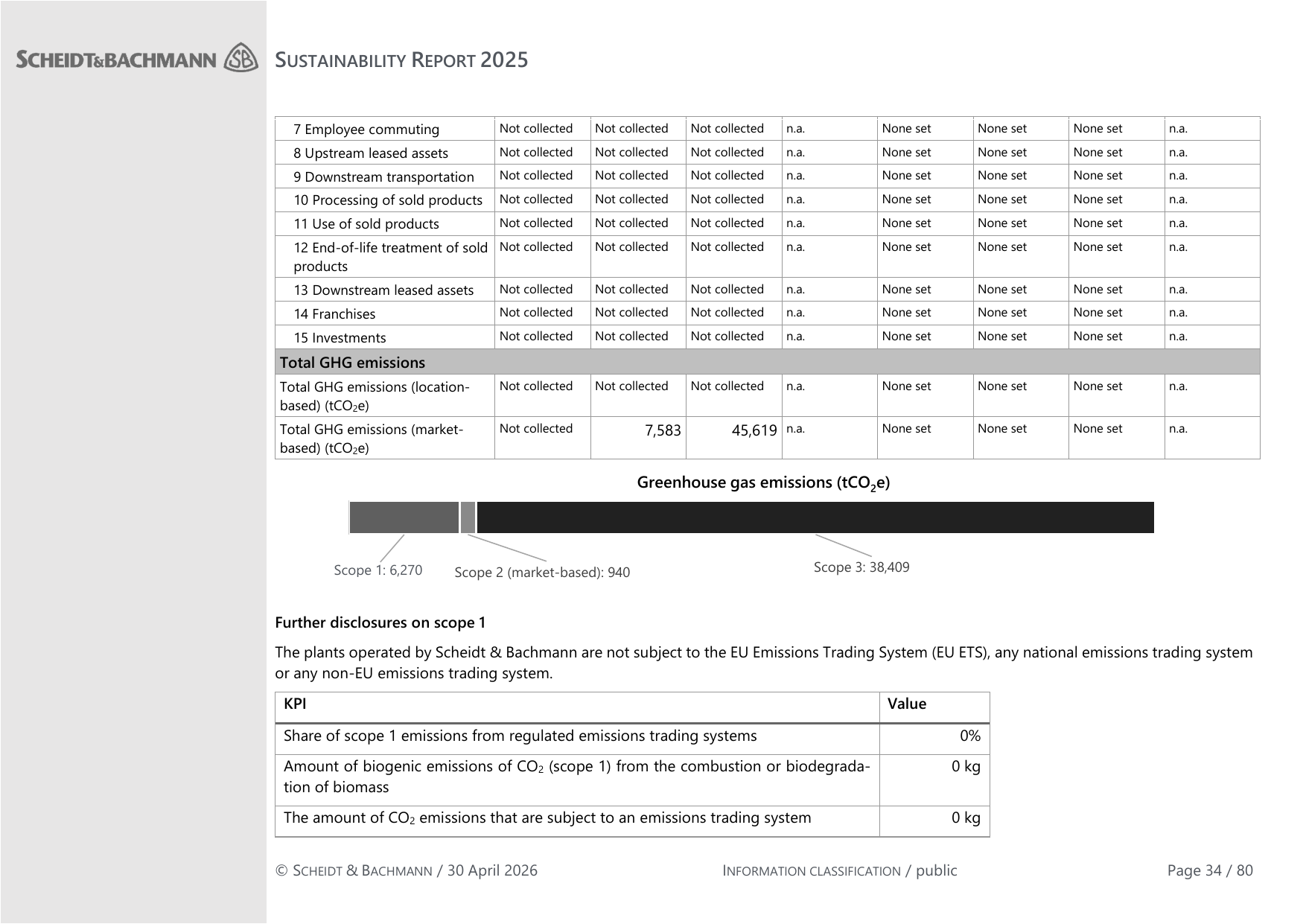Select the '7 Employee commuting' row label
This screenshot has height=924, width=1306.
pyautogui.click(x=366, y=130)
